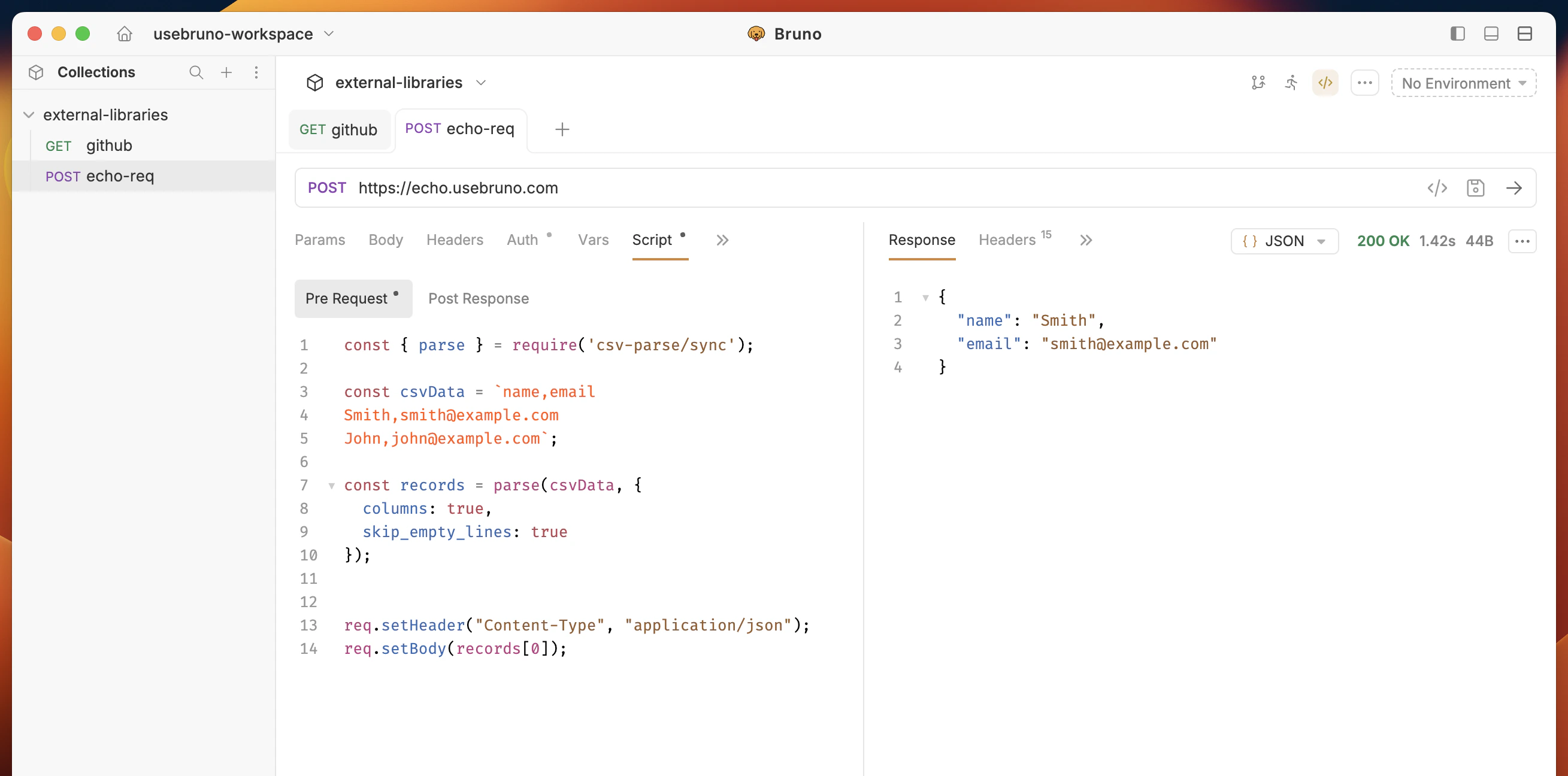The width and height of the screenshot is (1568, 776).
Task: Return to workspace home via house icon
Action: click(x=124, y=34)
